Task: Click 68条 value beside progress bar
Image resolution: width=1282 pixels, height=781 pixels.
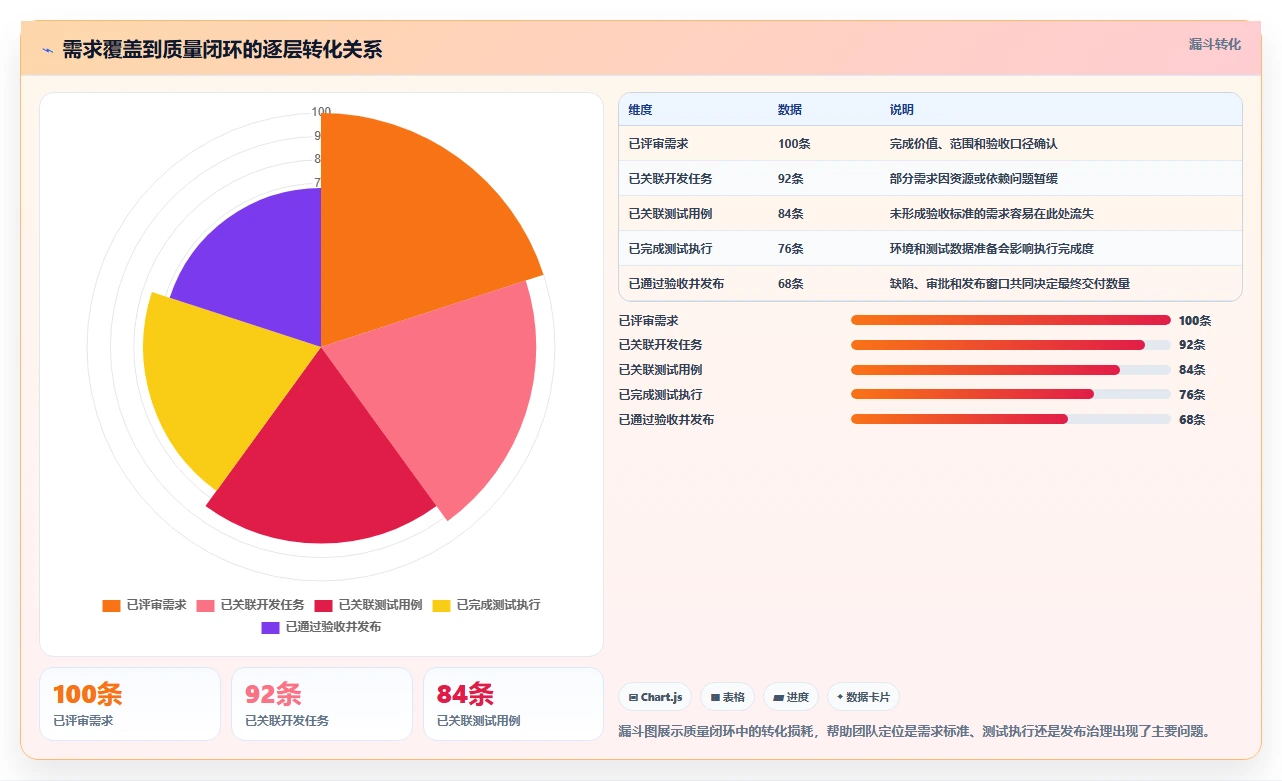Action: pos(1192,420)
